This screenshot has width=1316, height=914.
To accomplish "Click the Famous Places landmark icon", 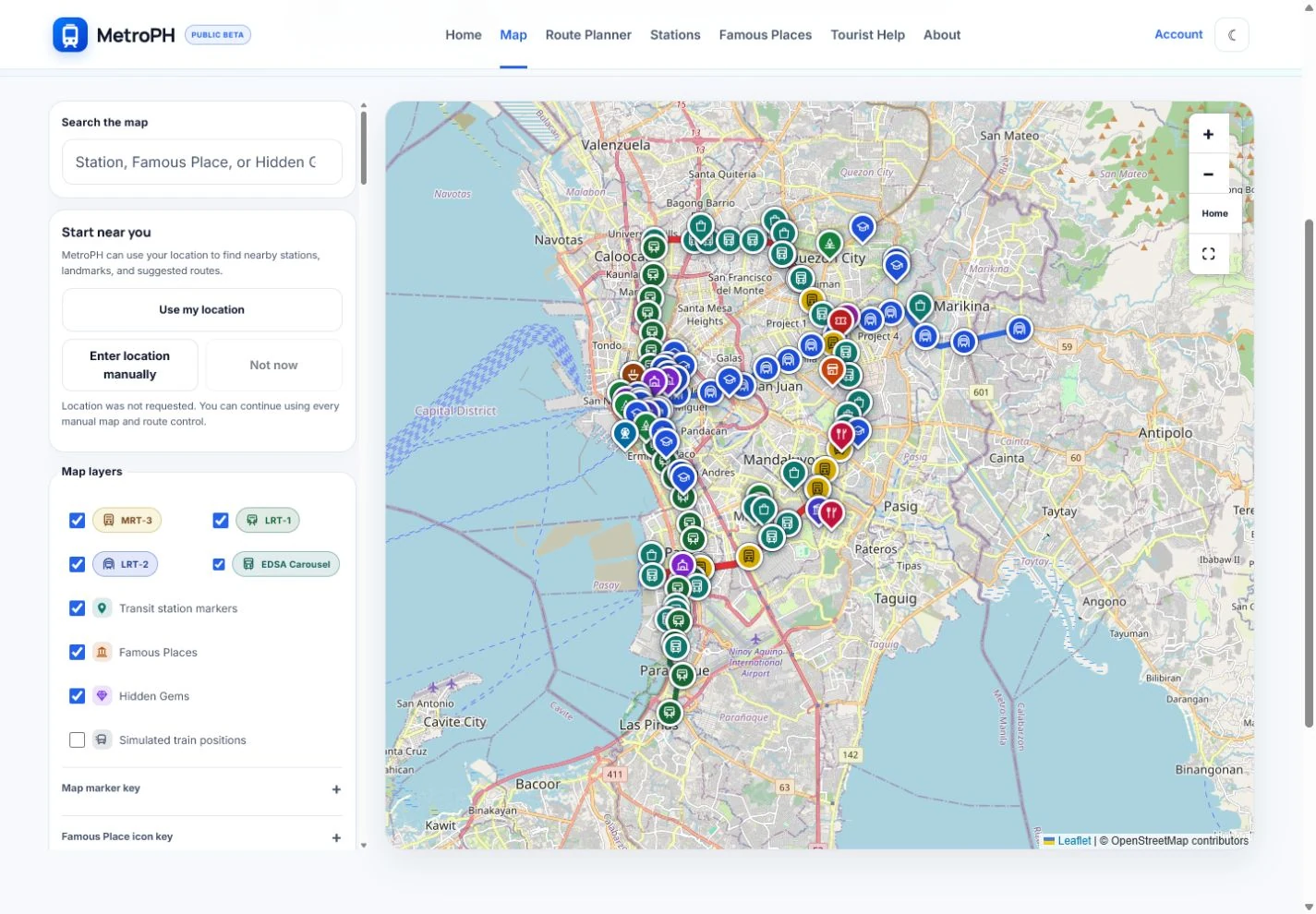I will click(103, 652).
